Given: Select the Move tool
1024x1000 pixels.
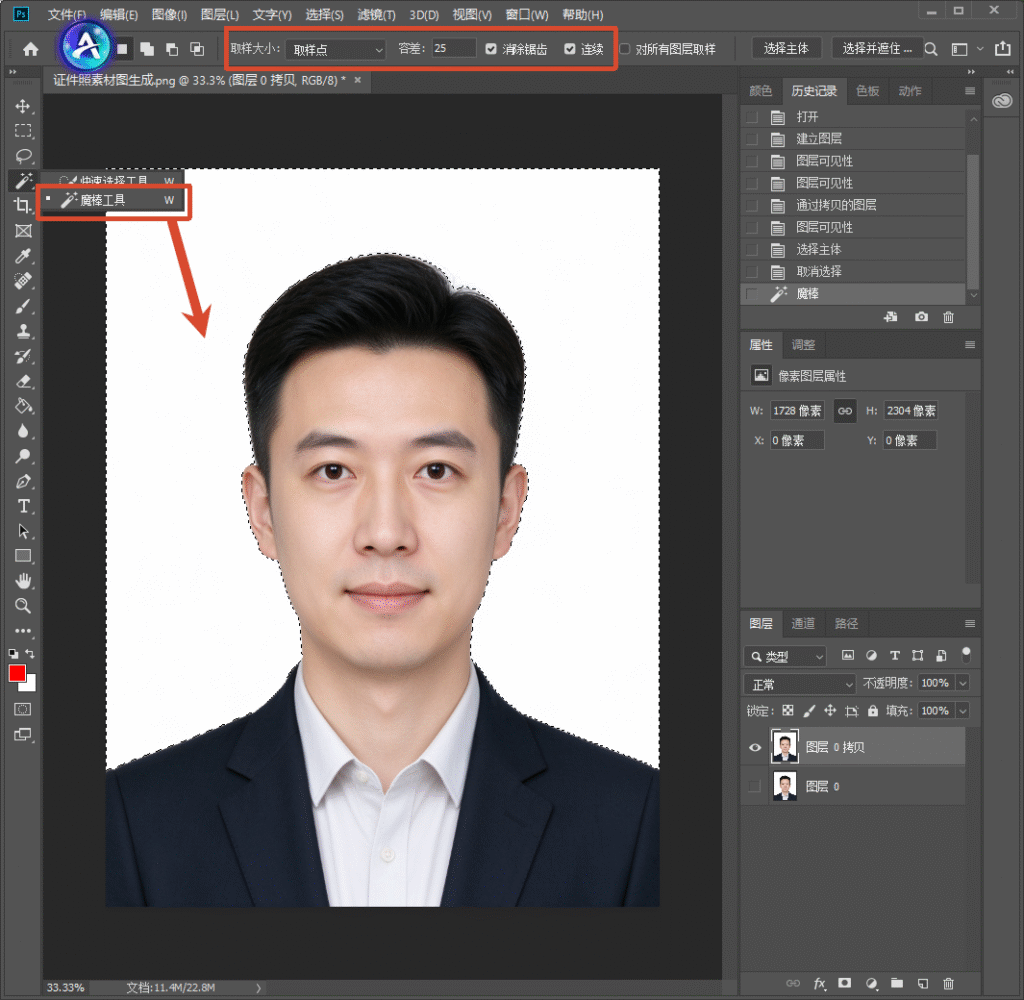Looking at the screenshot, I should [23, 106].
